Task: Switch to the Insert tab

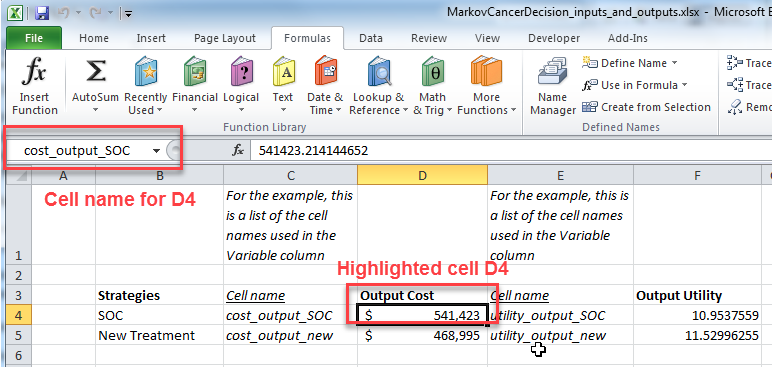Action: (151, 38)
